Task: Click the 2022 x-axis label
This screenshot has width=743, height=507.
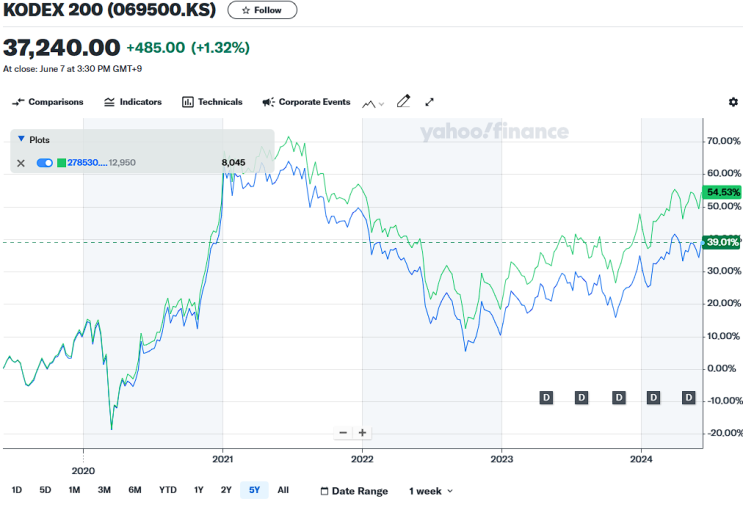Action: [362, 459]
